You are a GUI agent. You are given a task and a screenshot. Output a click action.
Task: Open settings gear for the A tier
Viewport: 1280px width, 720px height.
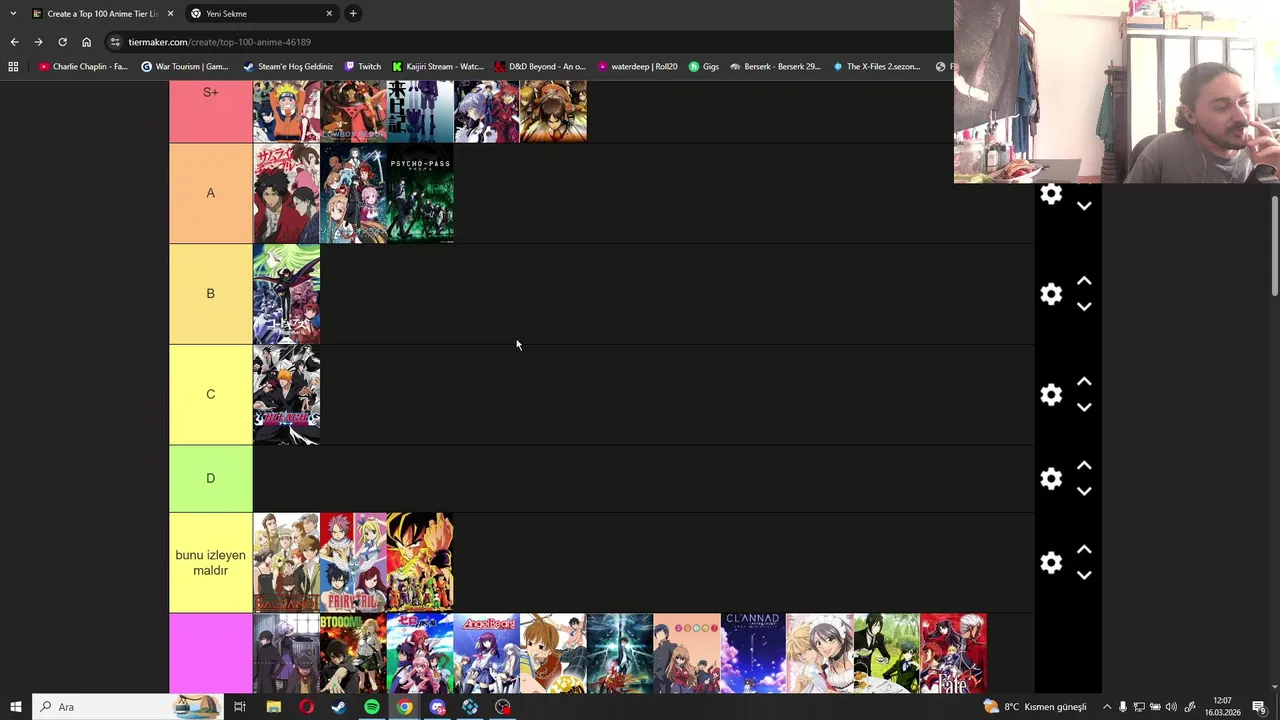[x=1051, y=194]
